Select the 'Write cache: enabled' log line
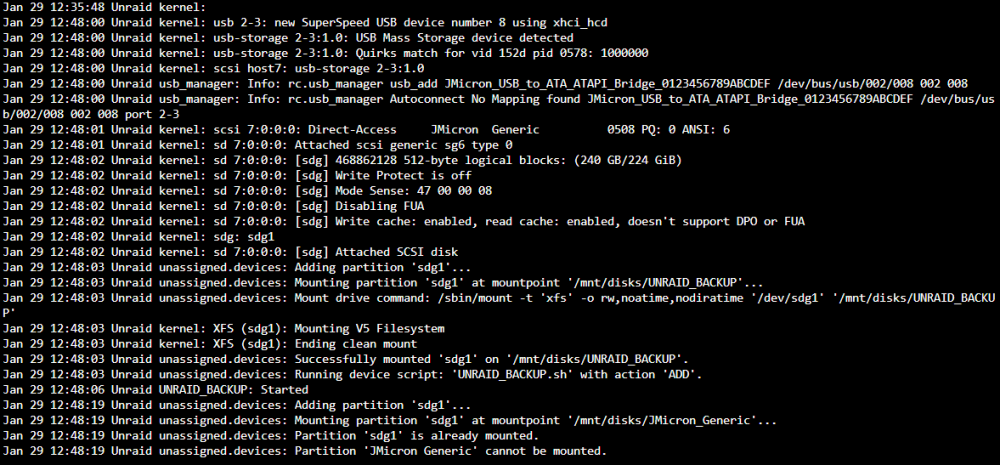 pyautogui.click(x=404, y=221)
